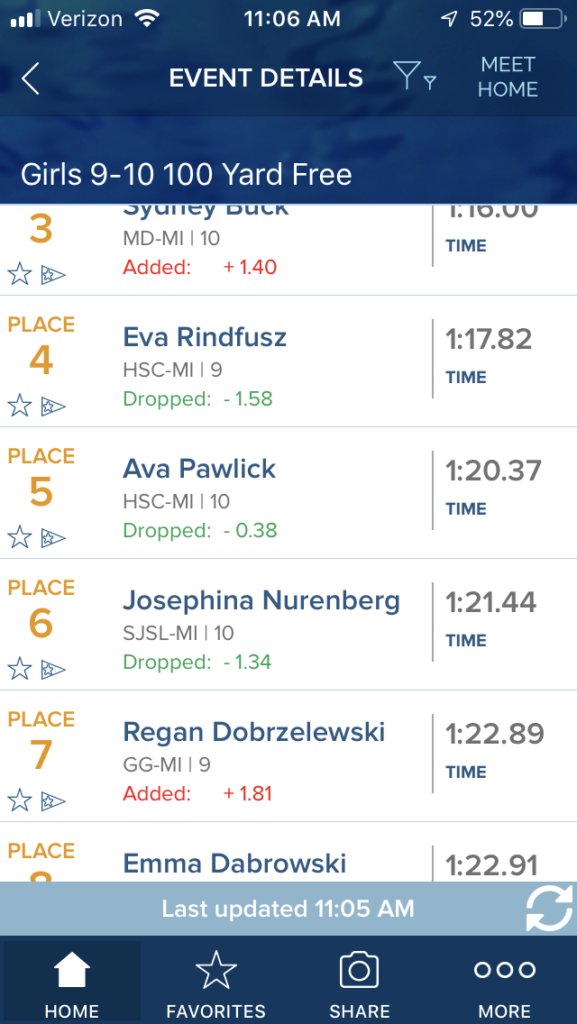View Ava Pawlick's 1:20.37 time
The width and height of the screenshot is (577, 1024).
click(493, 471)
